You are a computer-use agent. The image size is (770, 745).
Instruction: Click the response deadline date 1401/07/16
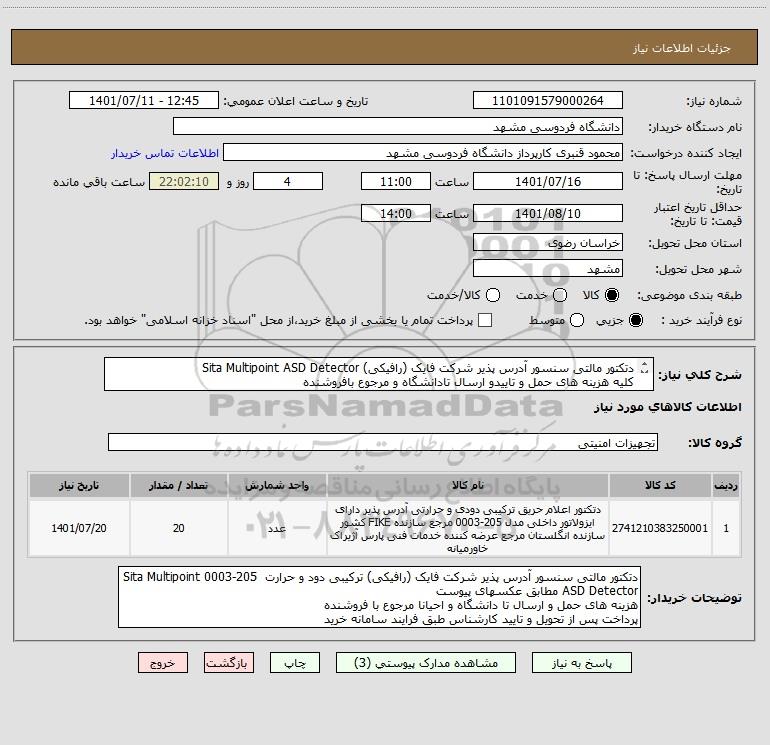548,181
